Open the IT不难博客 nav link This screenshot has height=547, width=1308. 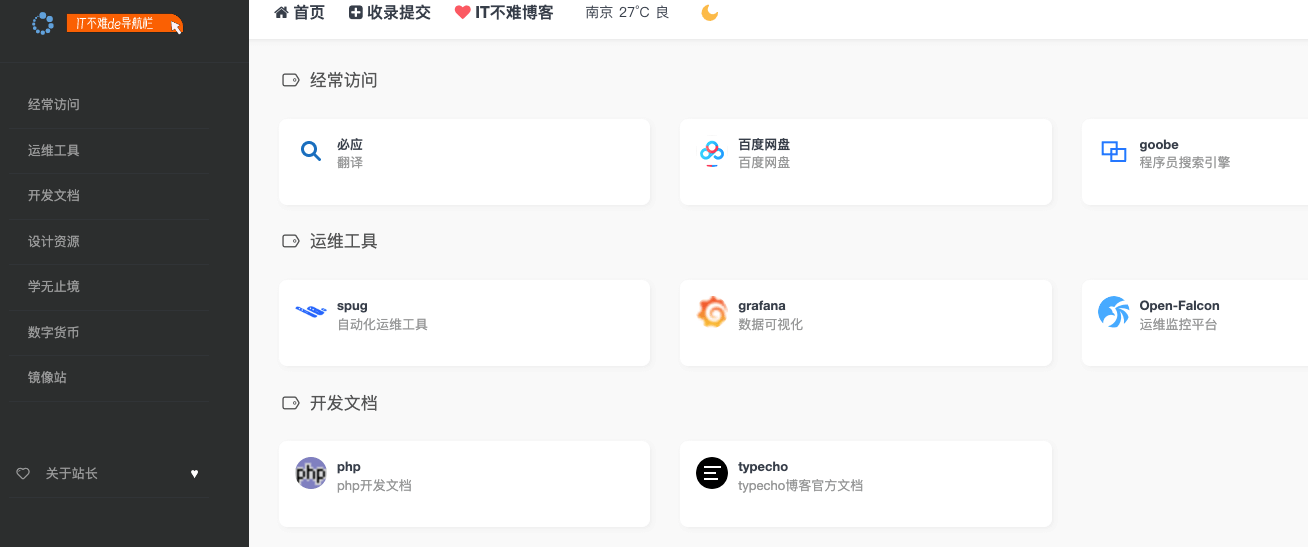[x=504, y=13]
